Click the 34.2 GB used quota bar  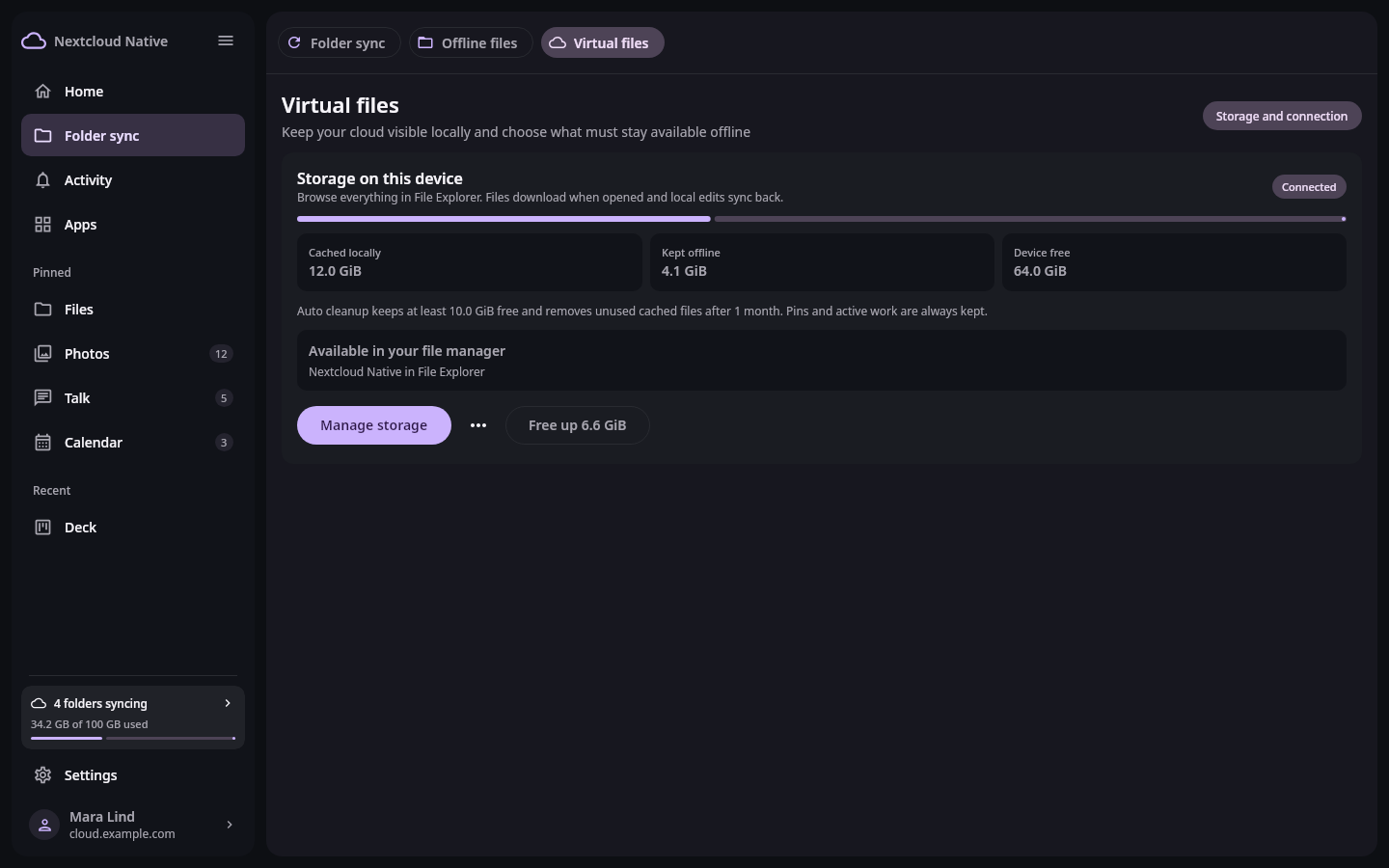(x=133, y=738)
